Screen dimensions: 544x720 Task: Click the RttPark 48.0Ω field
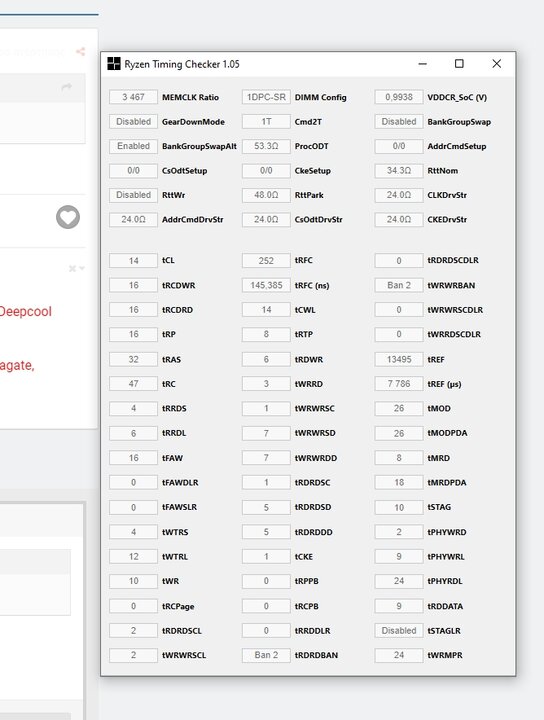tap(266, 195)
